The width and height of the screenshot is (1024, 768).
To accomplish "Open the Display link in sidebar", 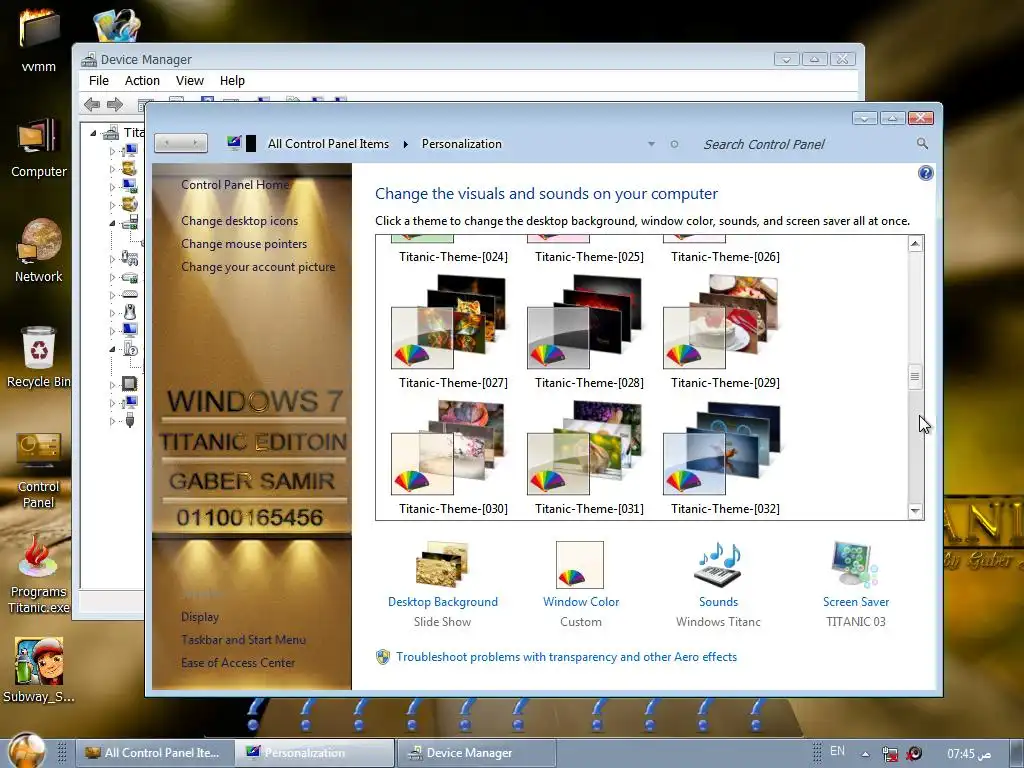I will point(200,616).
